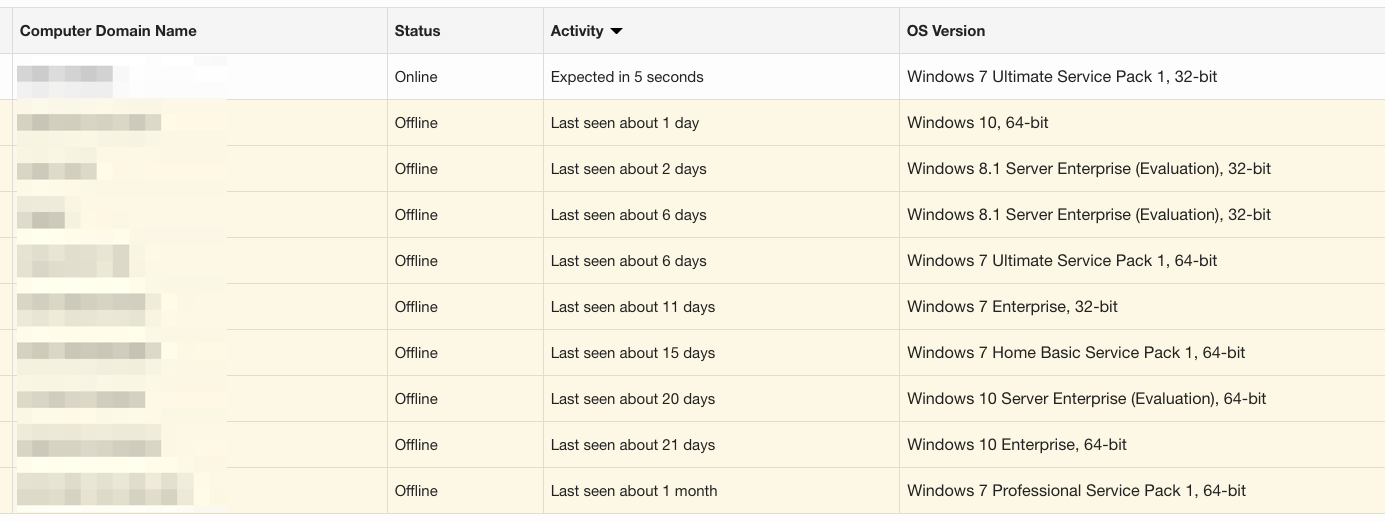1385x522 pixels.
Task: Click Windows 7 Home Basic Service Pack 1
Action: coord(1076,353)
